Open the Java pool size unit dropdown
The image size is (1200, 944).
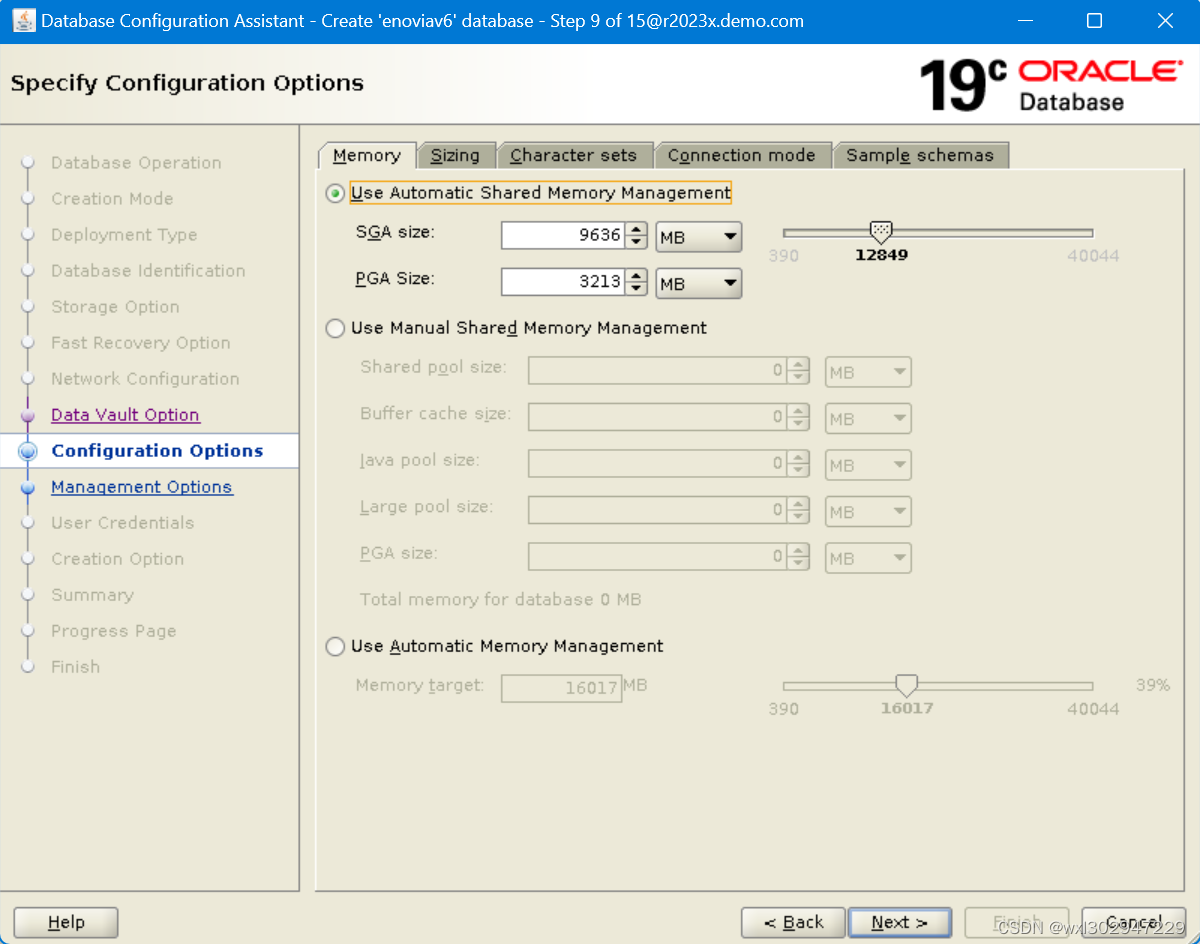[868, 465]
